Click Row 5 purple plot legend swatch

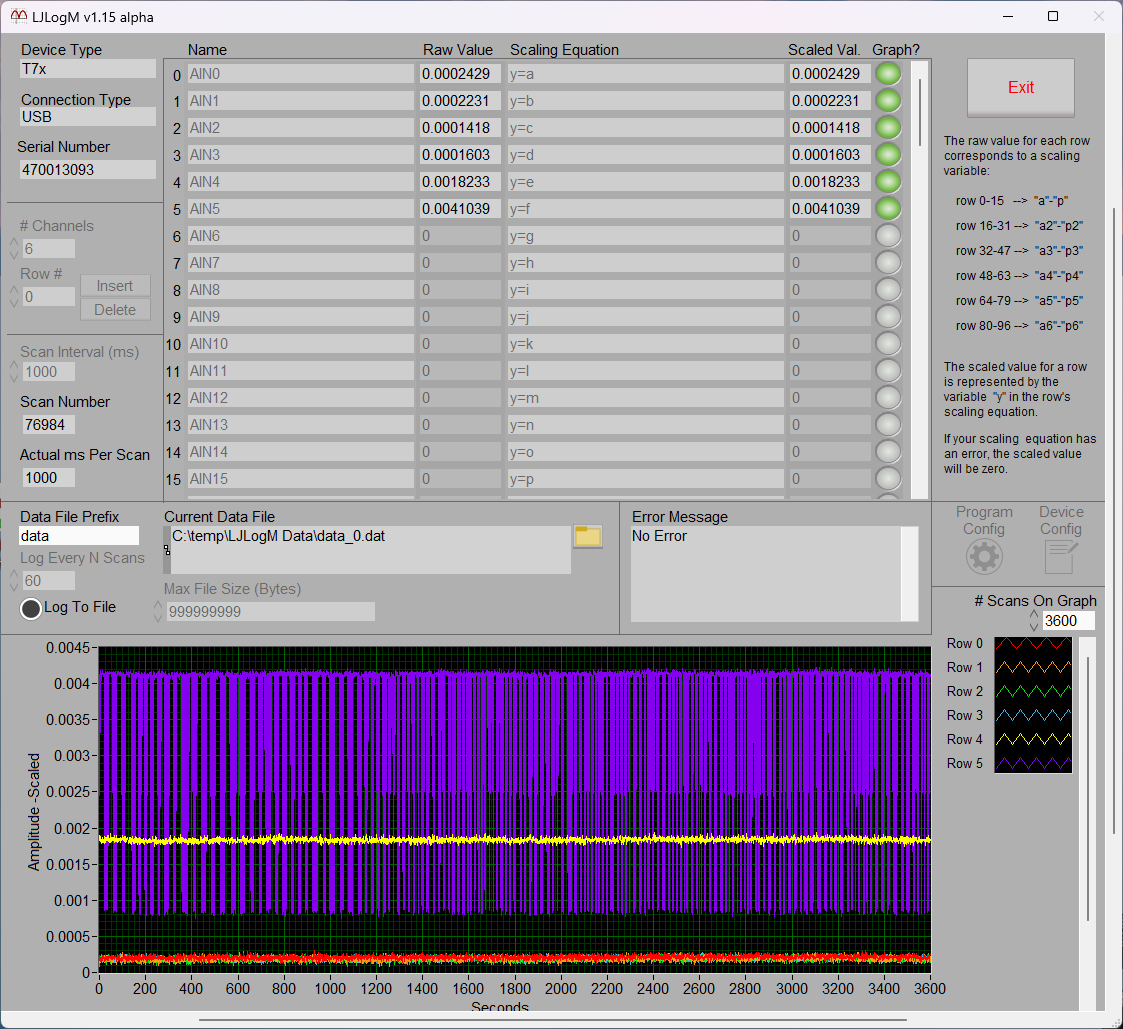1033,764
